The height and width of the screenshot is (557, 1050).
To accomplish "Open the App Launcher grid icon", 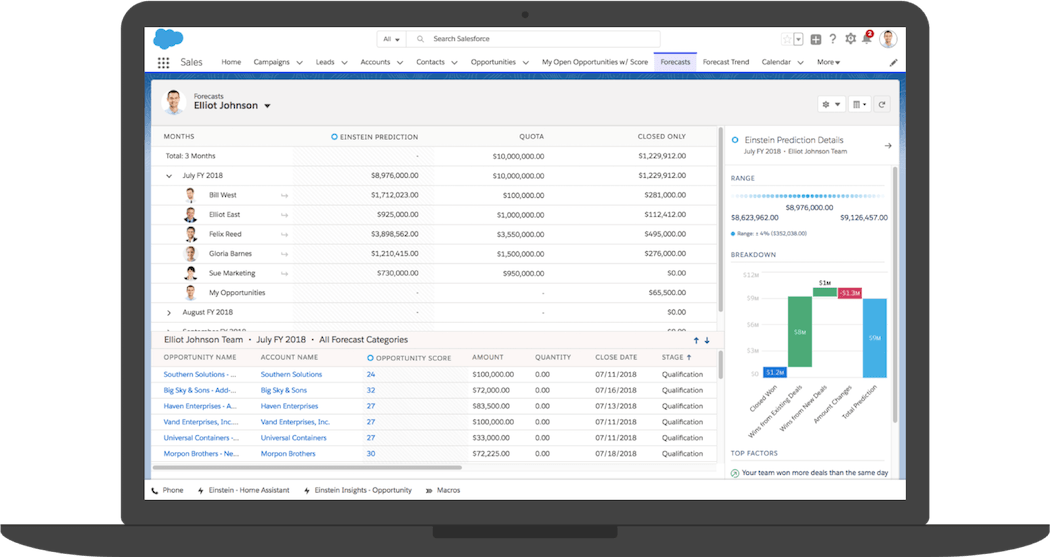I will pos(163,62).
